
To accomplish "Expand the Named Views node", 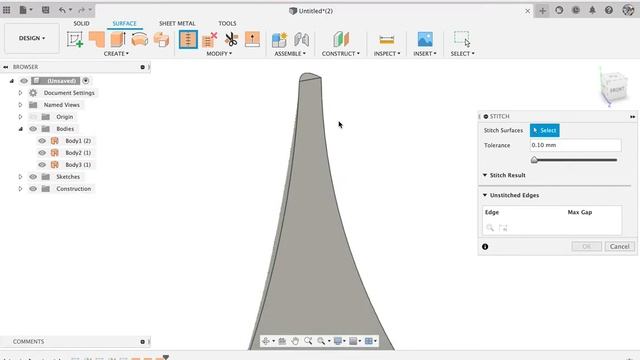I will coord(20,105).
